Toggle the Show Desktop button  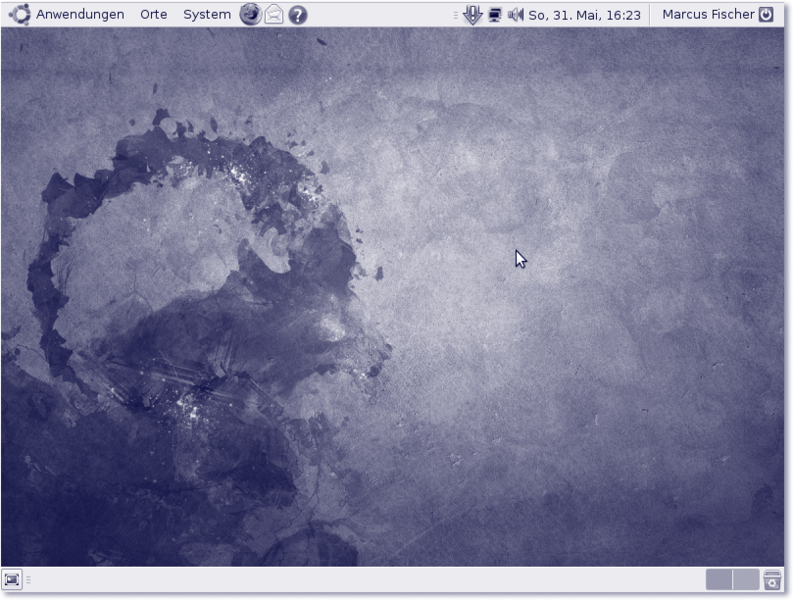[x=12, y=580]
